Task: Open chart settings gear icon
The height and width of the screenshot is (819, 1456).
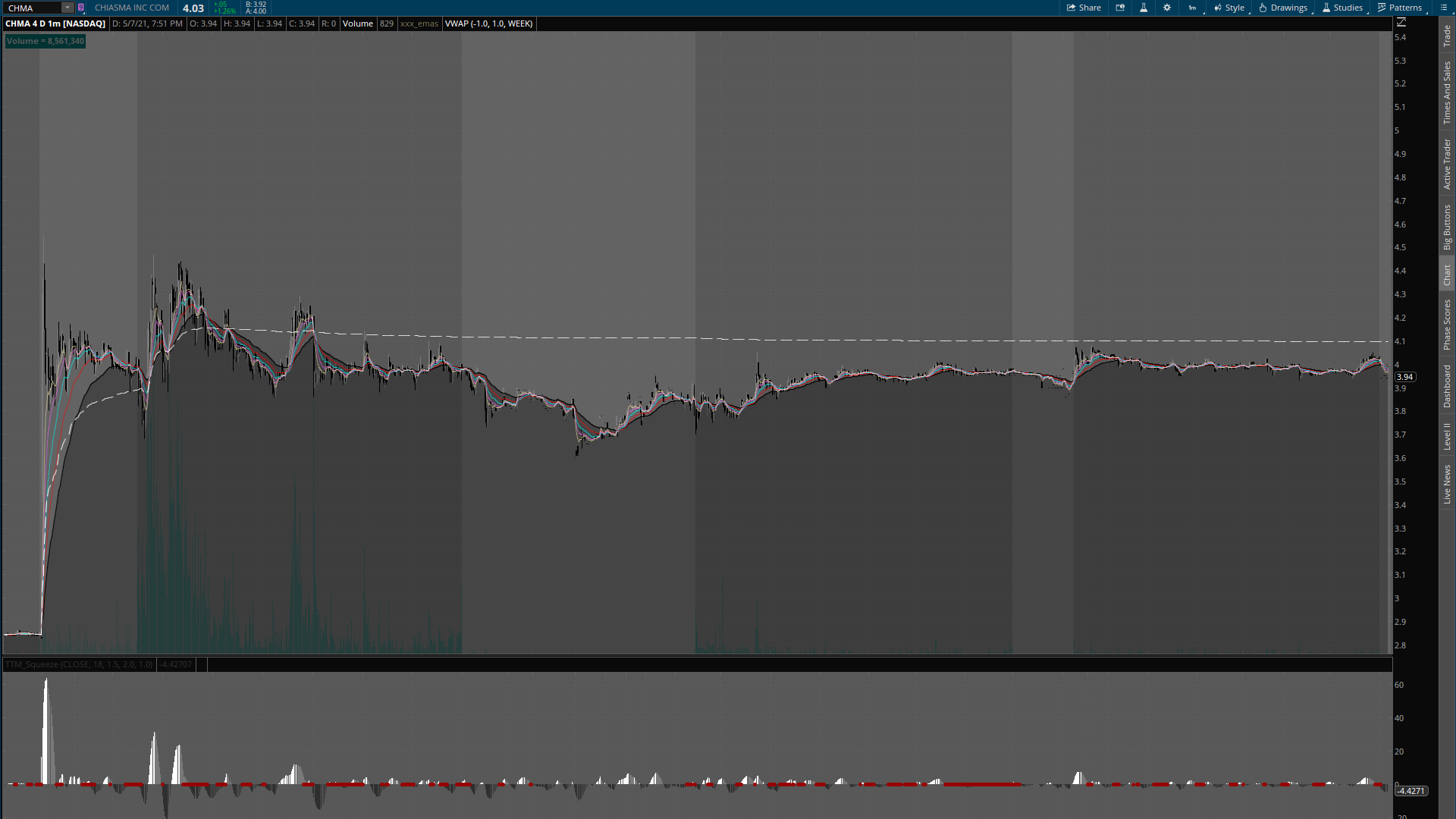Action: tap(1167, 8)
